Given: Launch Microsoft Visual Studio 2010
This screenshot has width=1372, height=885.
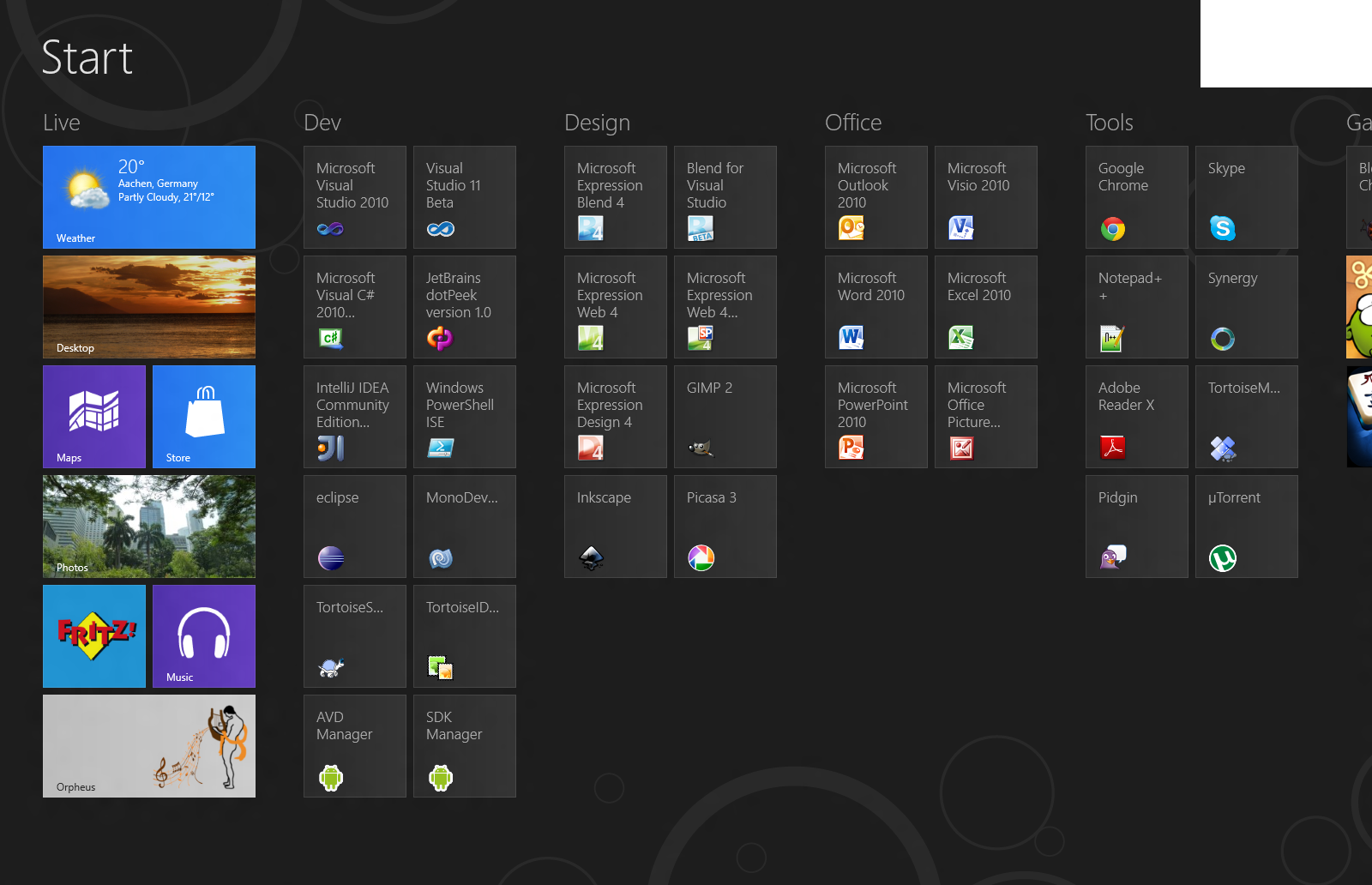Looking at the screenshot, I should click(x=355, y=197).
